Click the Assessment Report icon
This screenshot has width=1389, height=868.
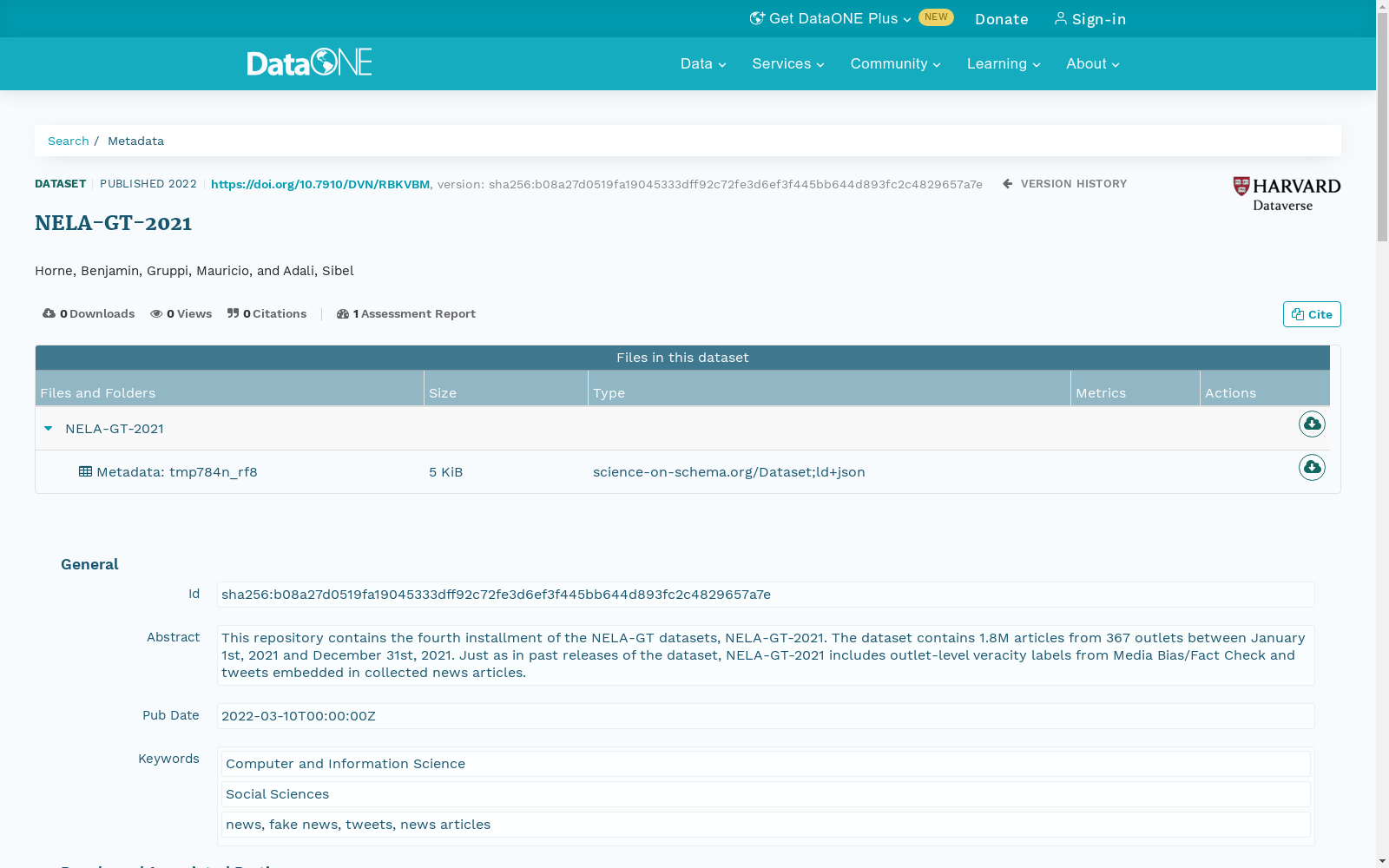coord(344,313)
